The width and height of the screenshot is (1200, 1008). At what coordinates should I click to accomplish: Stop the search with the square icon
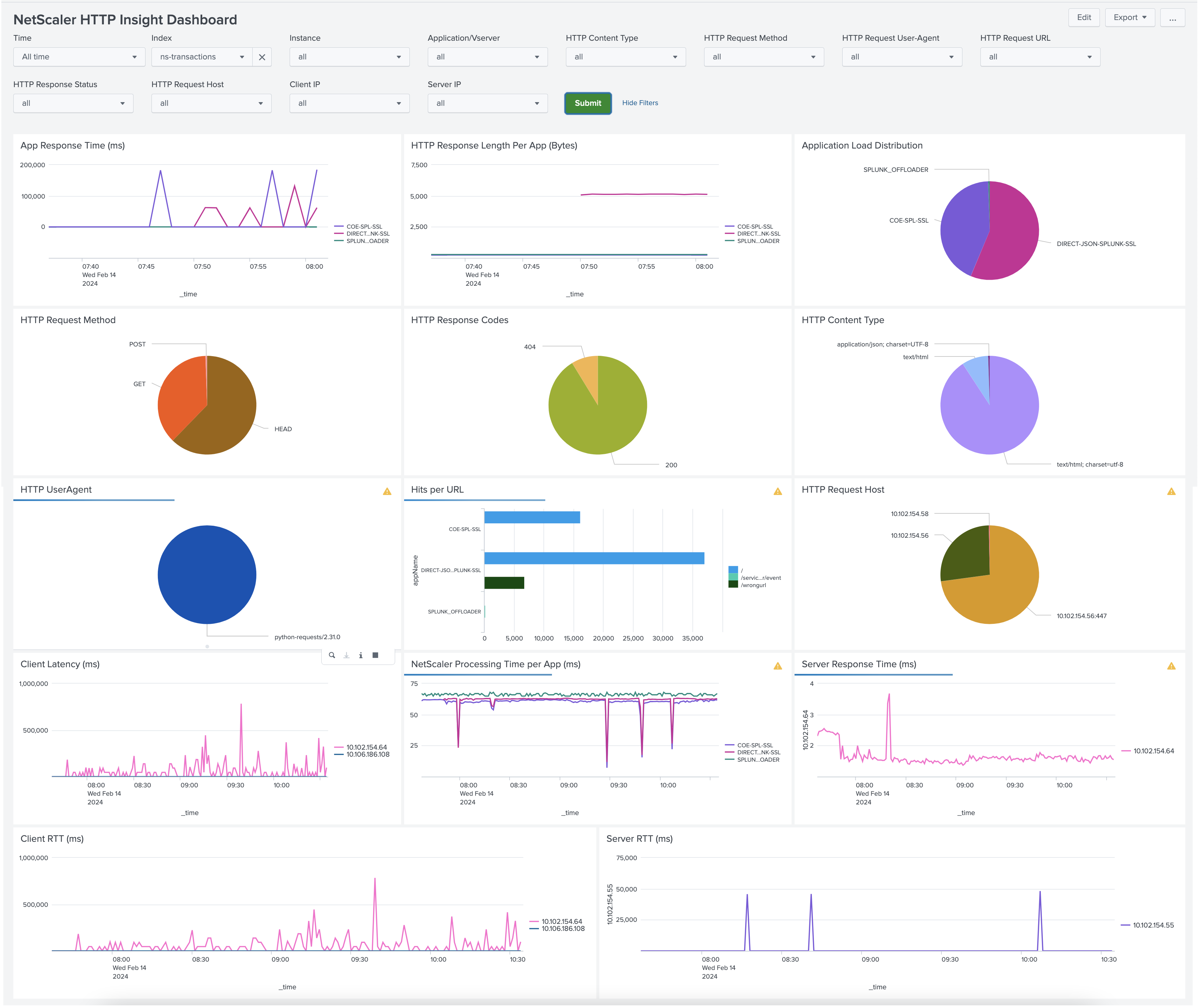point(375,656)
